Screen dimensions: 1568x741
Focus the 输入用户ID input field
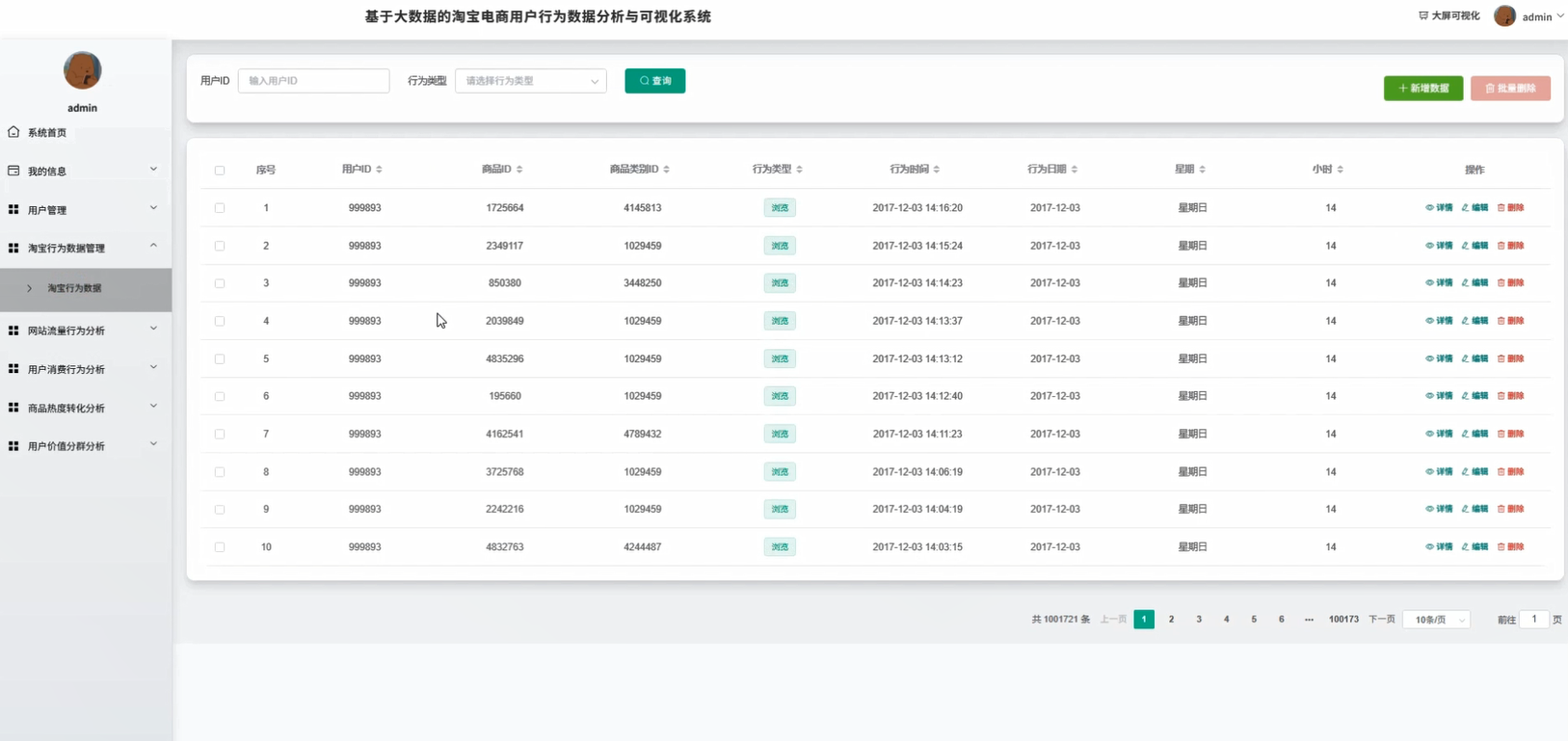pyautogui.click(x=314, y=81)
